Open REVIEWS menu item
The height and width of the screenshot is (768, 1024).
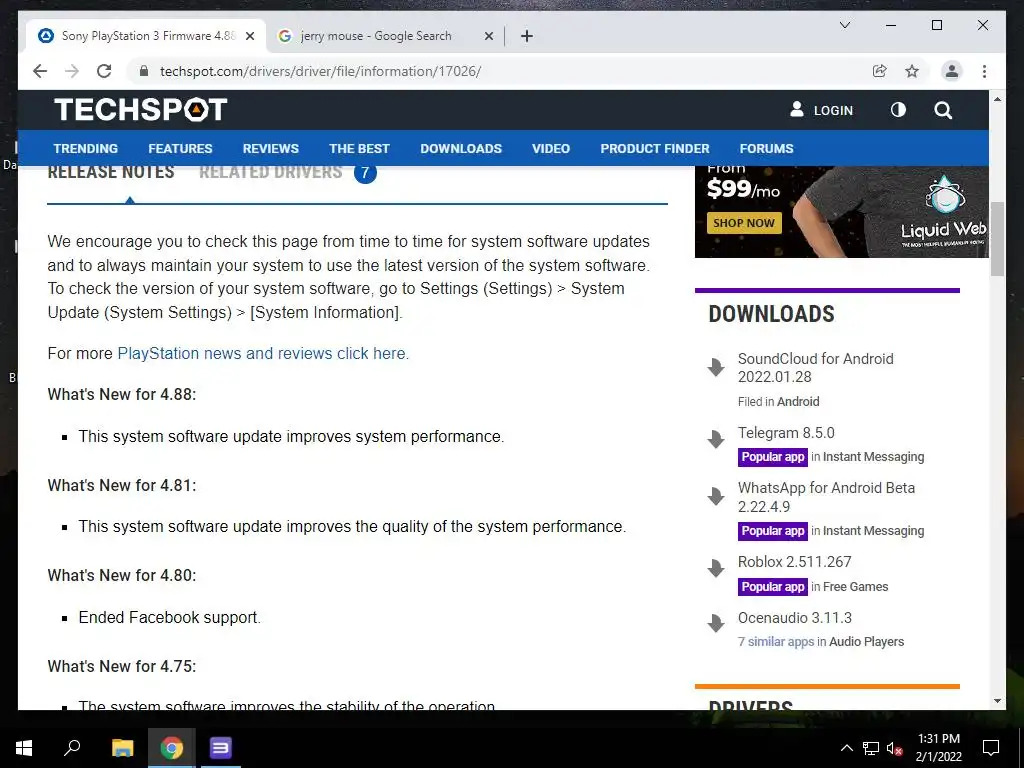270,148
